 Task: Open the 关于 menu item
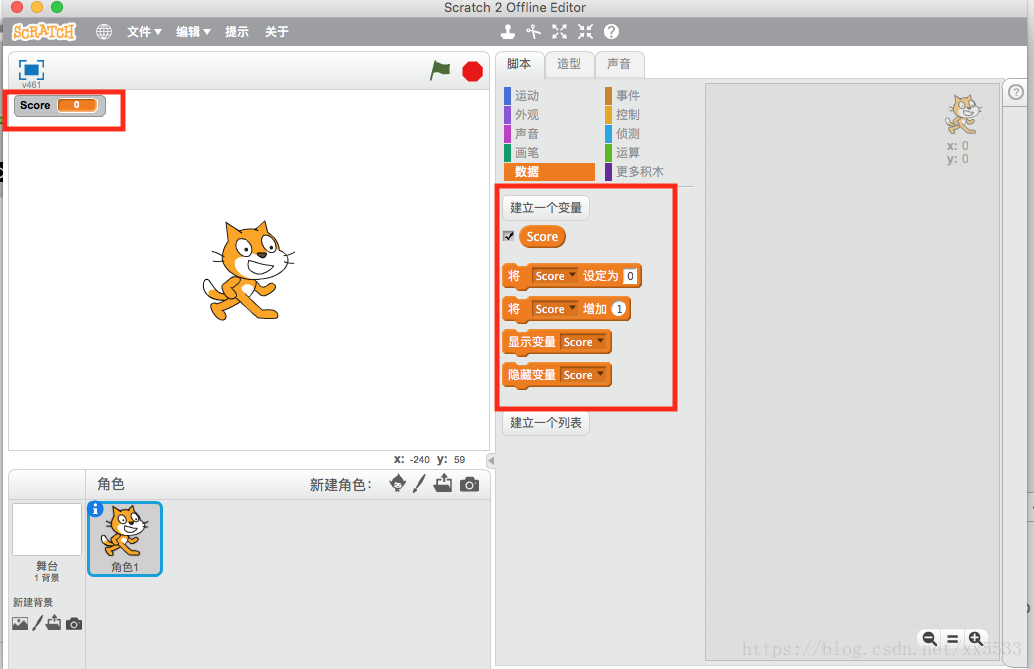pos(276,32)
